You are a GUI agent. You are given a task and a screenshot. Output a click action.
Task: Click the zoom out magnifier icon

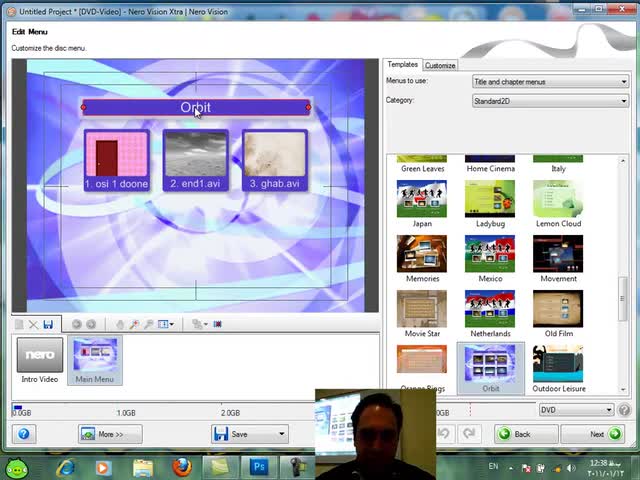tap(149, 324)
